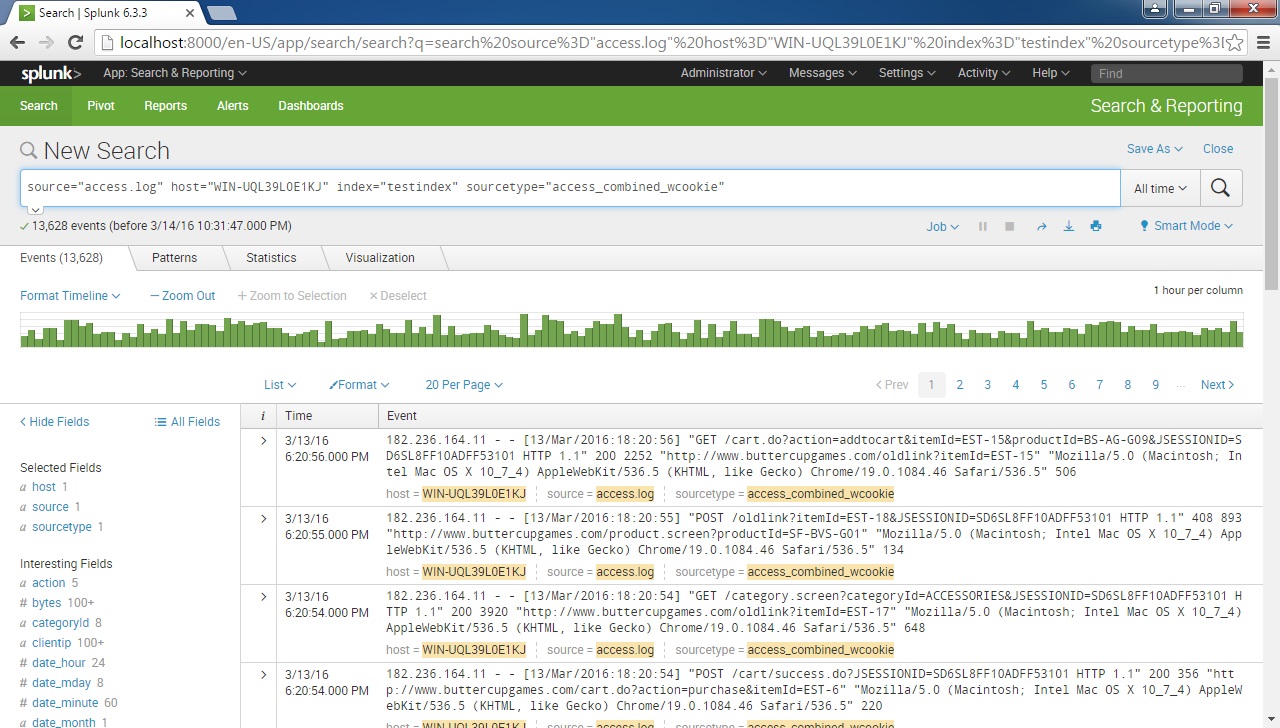
Task: Open the 20 Per Page dropdown
Action: pos(464,385)
